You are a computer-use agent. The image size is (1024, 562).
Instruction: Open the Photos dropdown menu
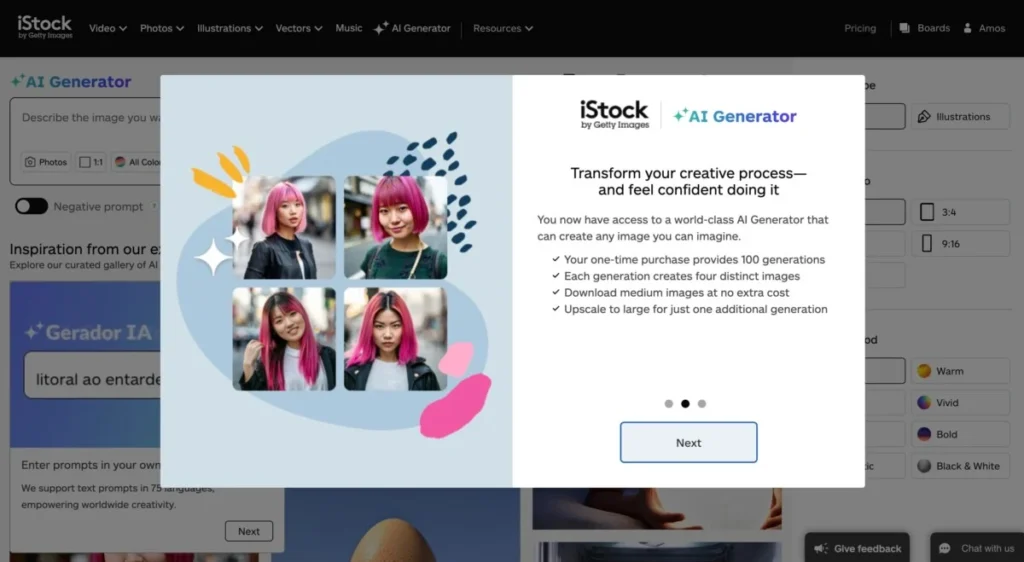(x=161, y=28)
